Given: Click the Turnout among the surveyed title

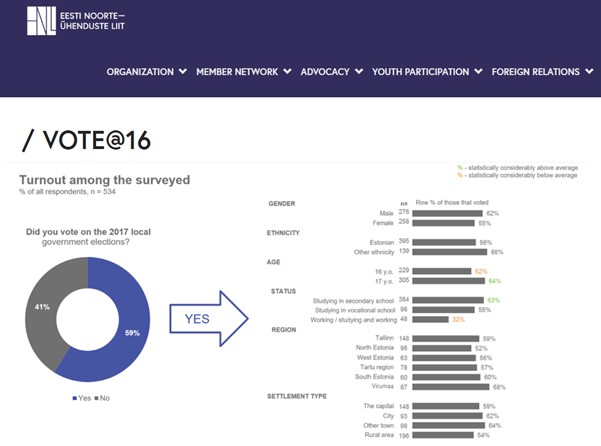Looking at the screenshot, I should coord(104,180).
